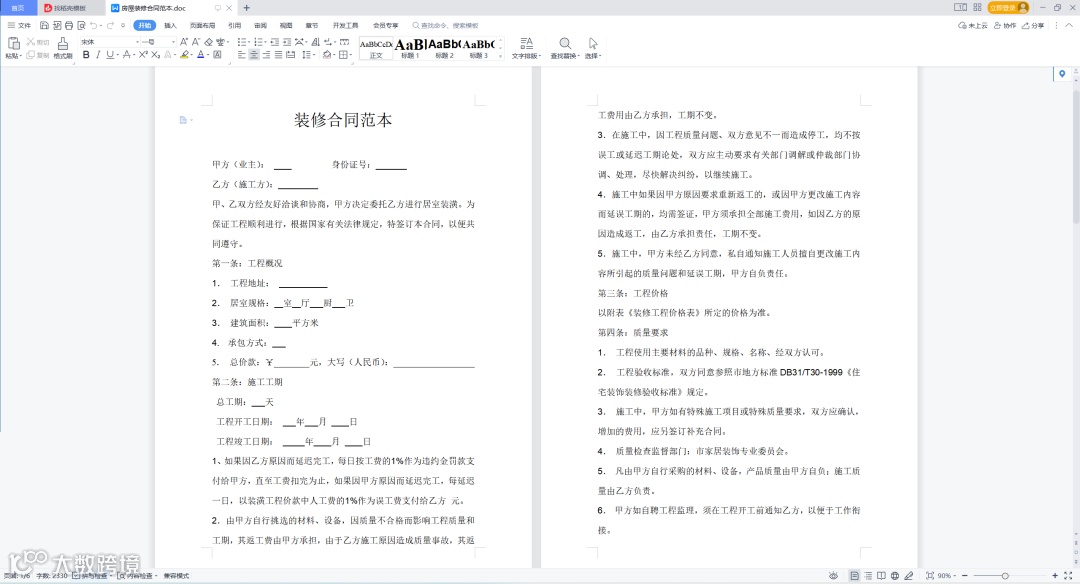Screen dimensions: 1080x584
Task: Click the Decrease Indent icon
Action: 275,42
